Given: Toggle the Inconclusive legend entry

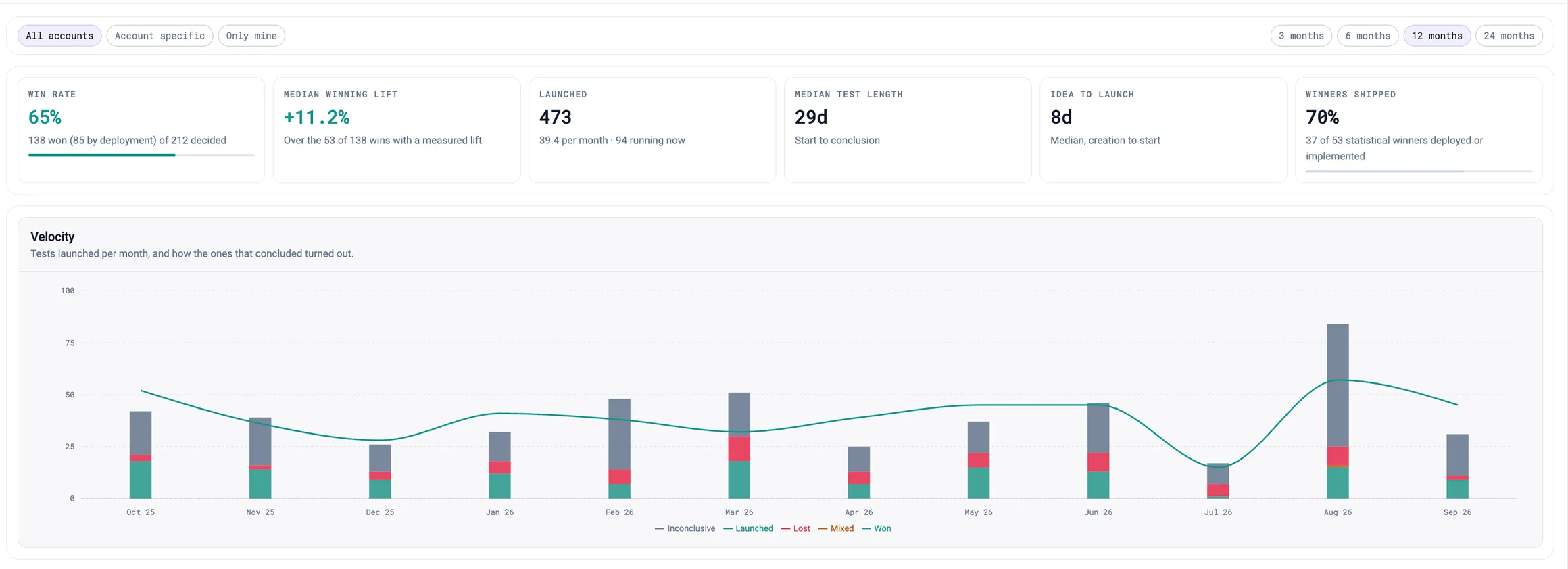Looking at the screenshot, I should [685, 528].
